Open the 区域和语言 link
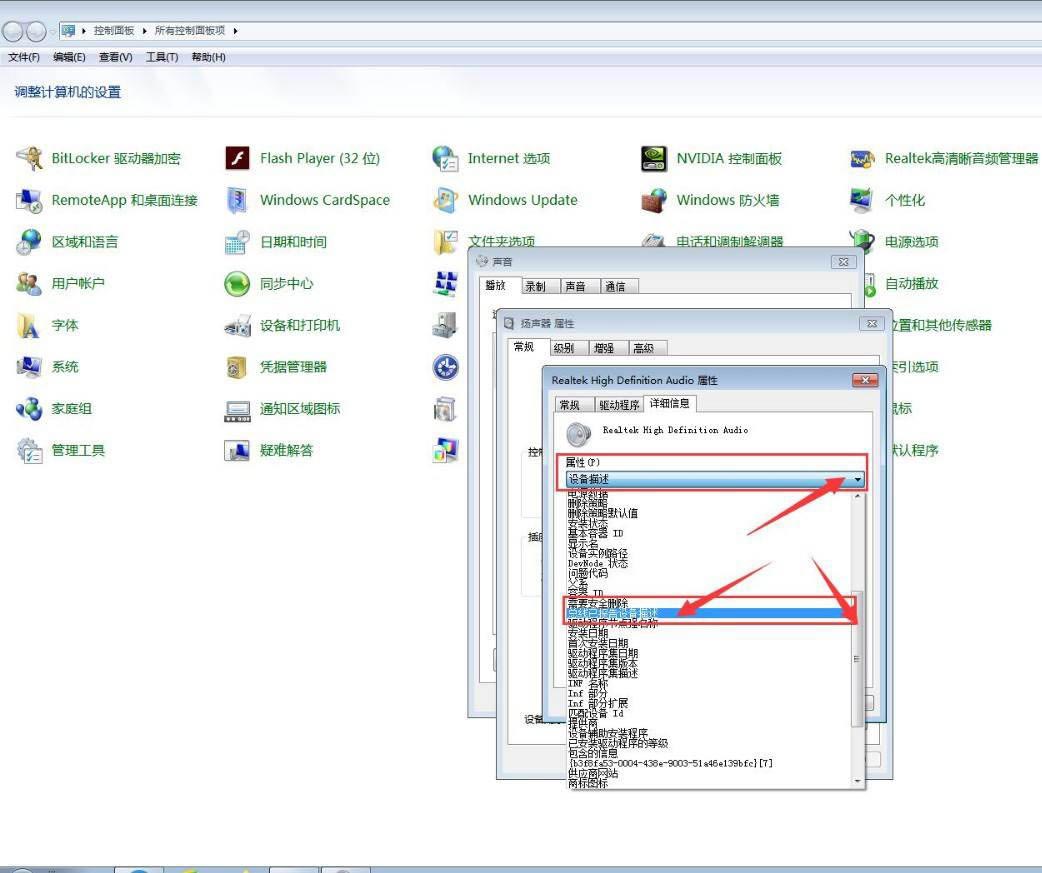The image size is (1042, 873). pos(84,242)
